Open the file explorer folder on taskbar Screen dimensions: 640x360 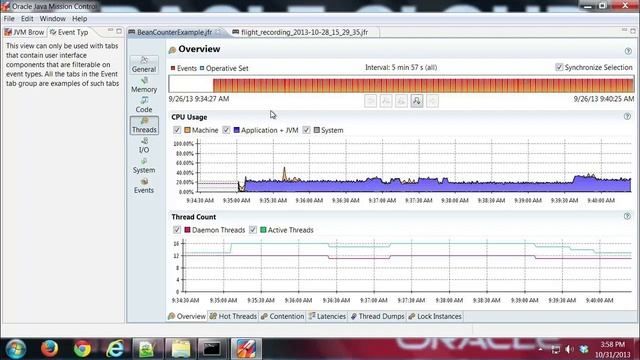click(180, 349)
